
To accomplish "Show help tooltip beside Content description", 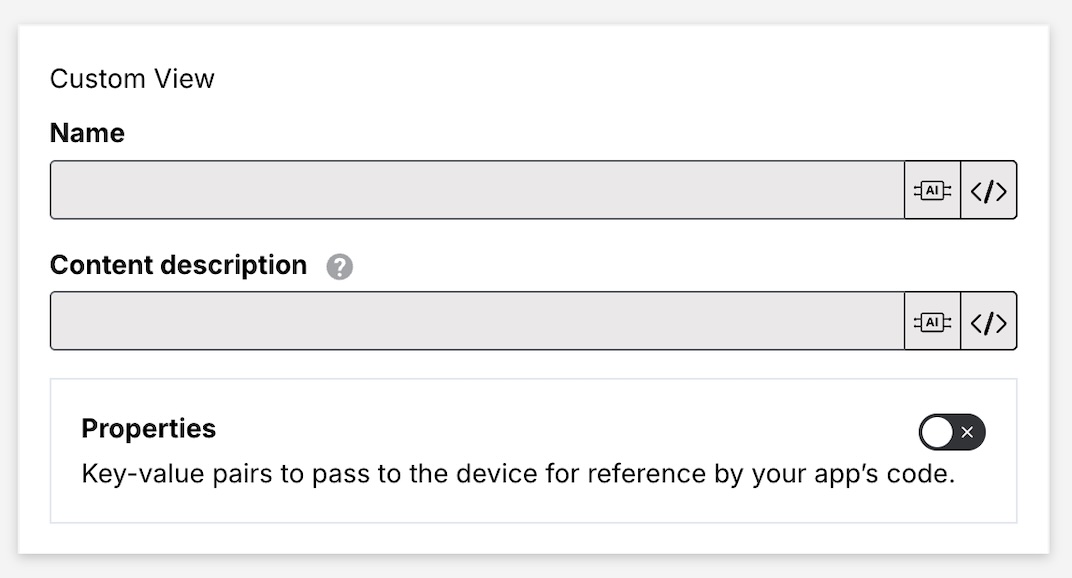I will tap(340, 267).
